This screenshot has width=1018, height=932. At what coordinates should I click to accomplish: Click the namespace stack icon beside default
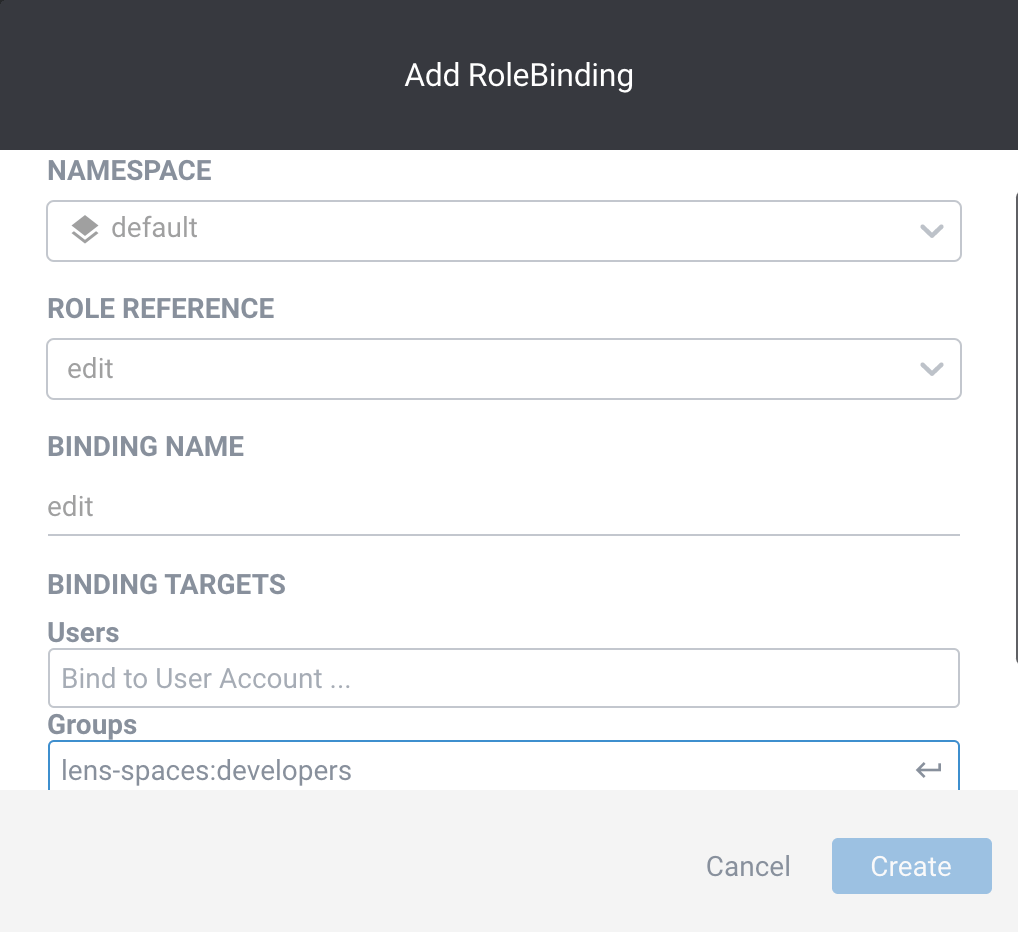click(x=84, y=230)
